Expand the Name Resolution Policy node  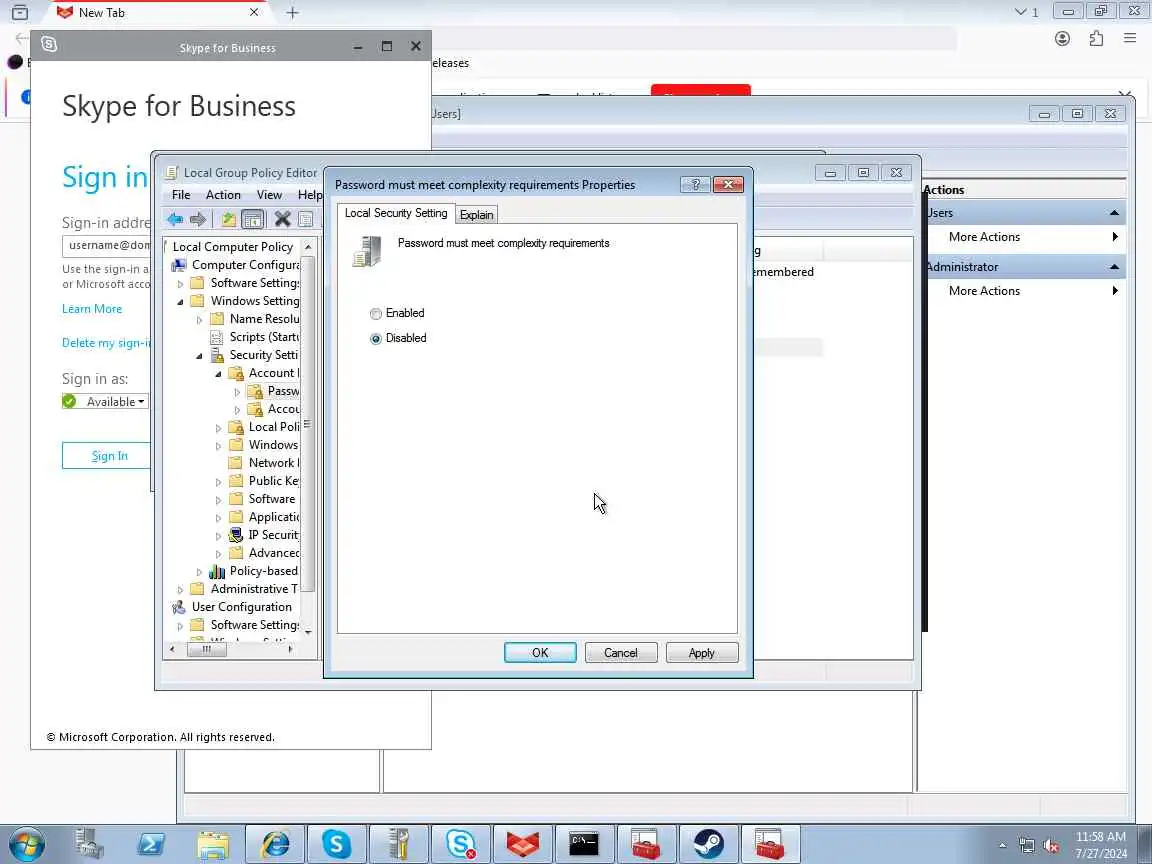pyautogui.click(x=199, y=320)
